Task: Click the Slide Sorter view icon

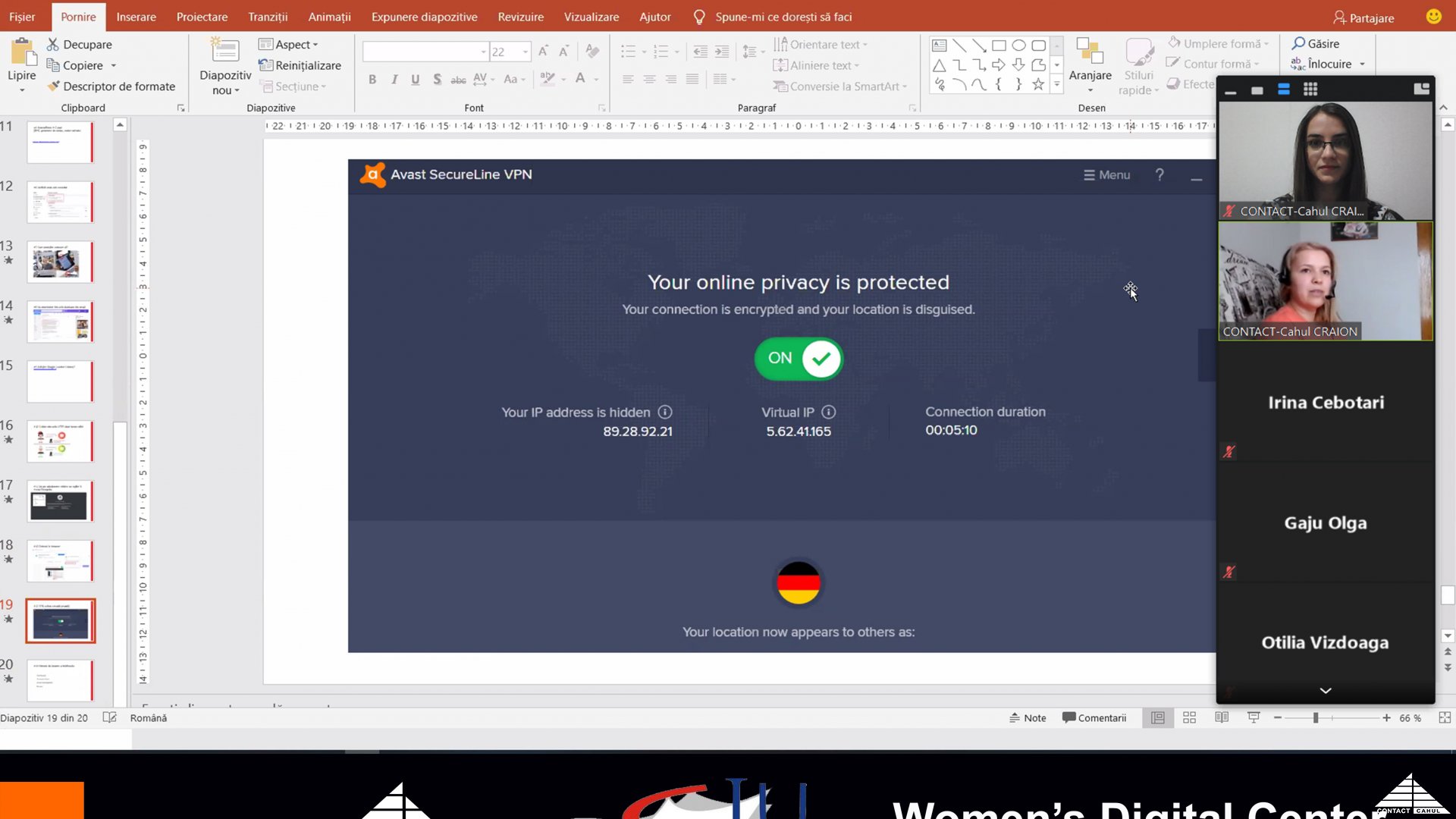Action: point(1189,717)
